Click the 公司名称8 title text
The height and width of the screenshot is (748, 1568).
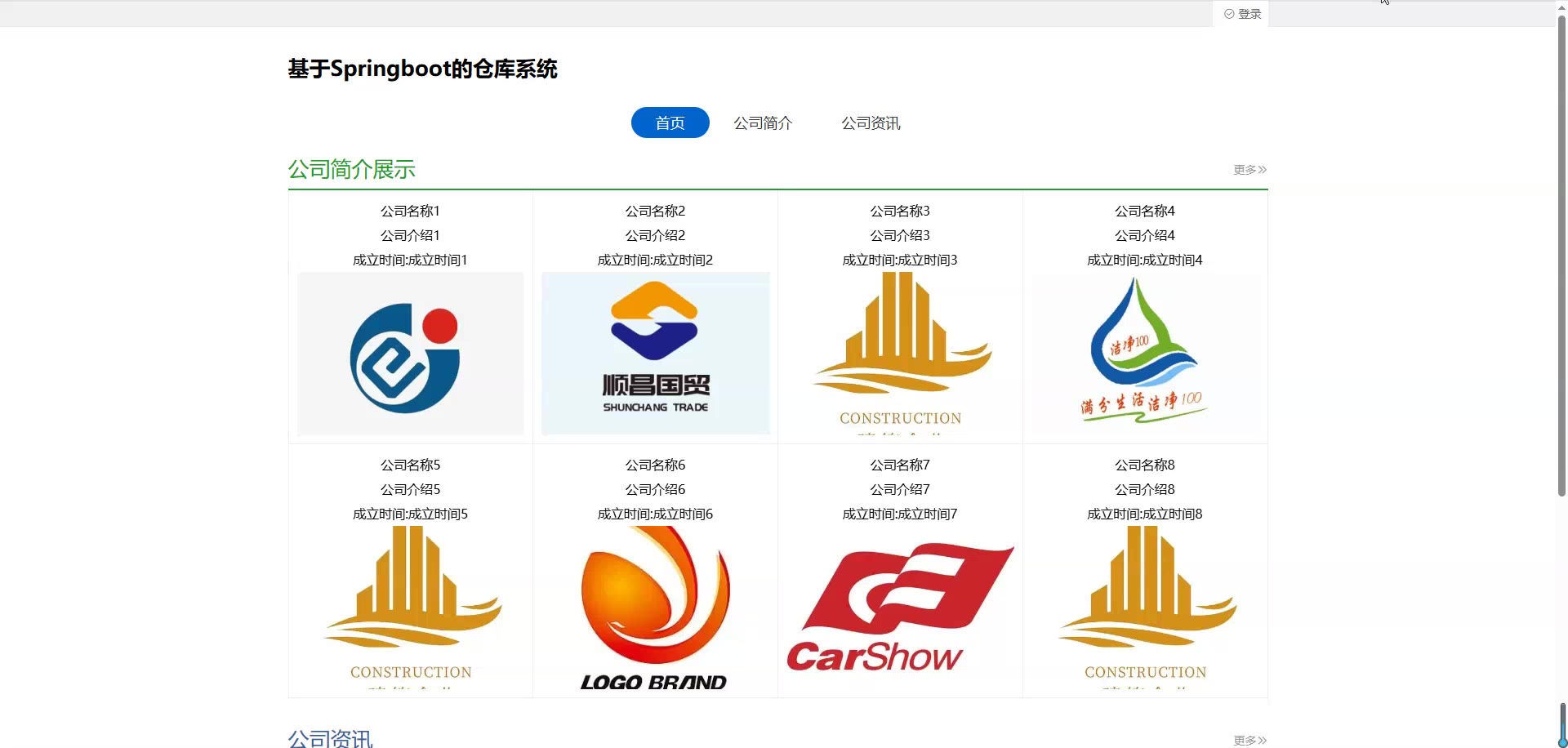tap(1145, 465)
